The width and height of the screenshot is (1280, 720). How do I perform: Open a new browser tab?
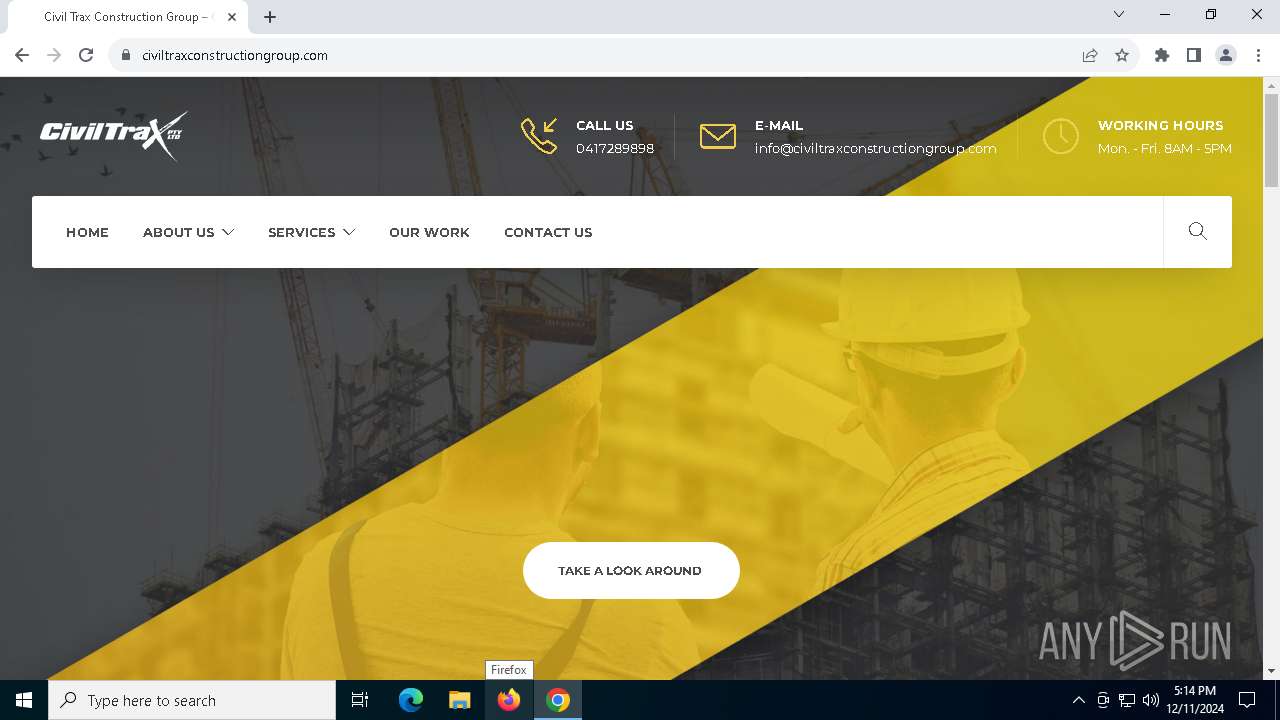tap(270, 17)
